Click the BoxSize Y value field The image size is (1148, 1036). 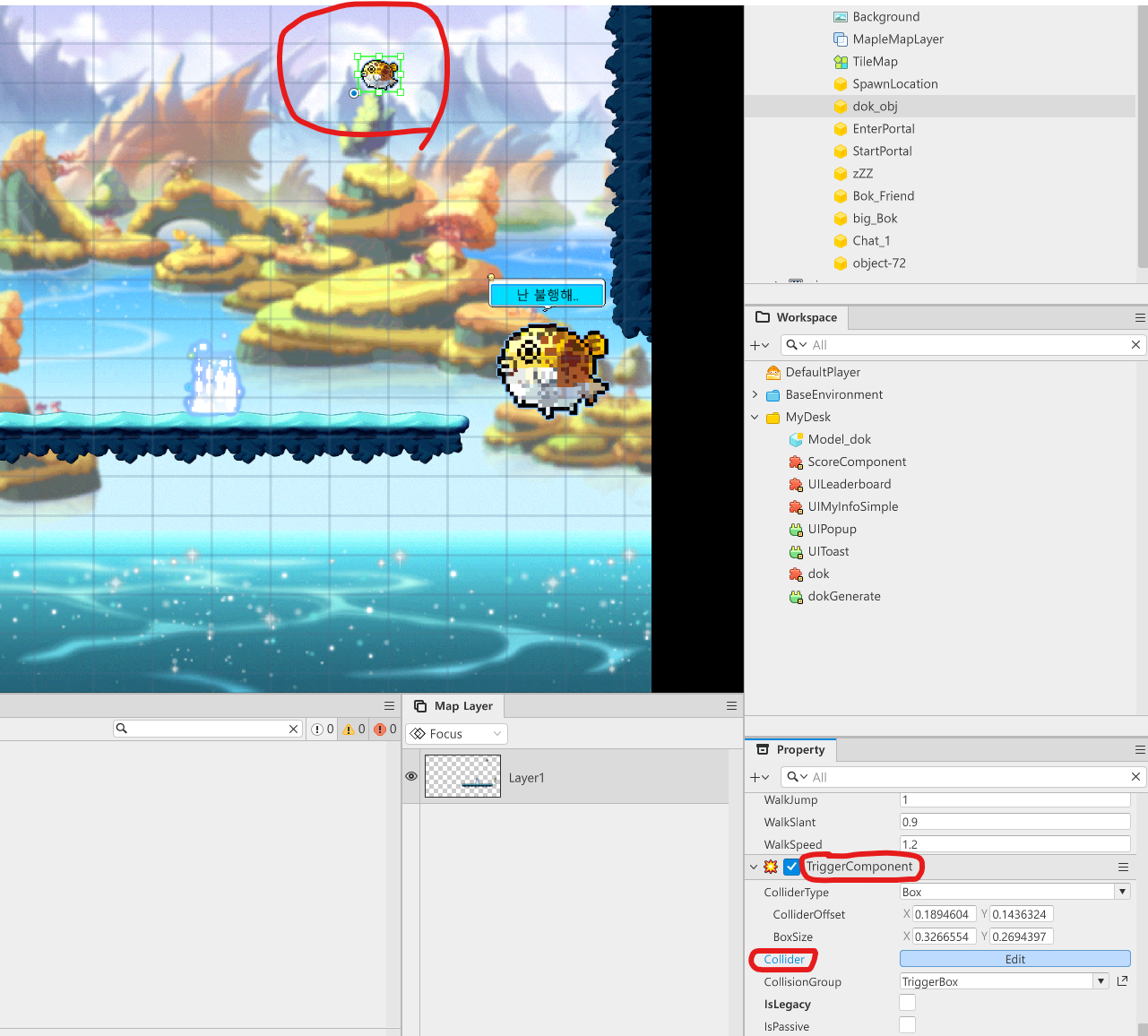pos(1022,937)
